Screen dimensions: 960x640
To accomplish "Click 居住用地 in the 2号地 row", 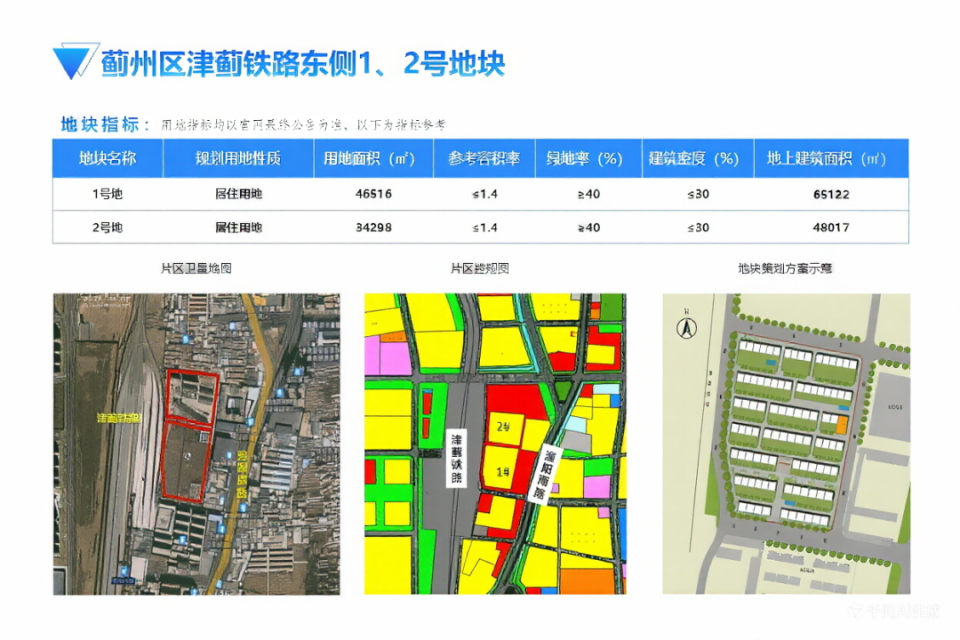I will coord(238,228).
